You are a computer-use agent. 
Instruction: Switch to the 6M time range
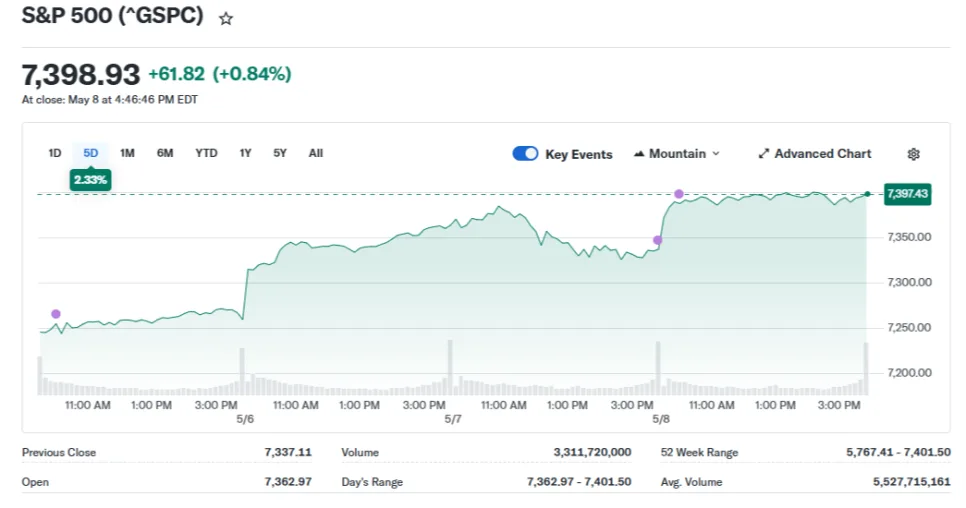coord(164,153)
